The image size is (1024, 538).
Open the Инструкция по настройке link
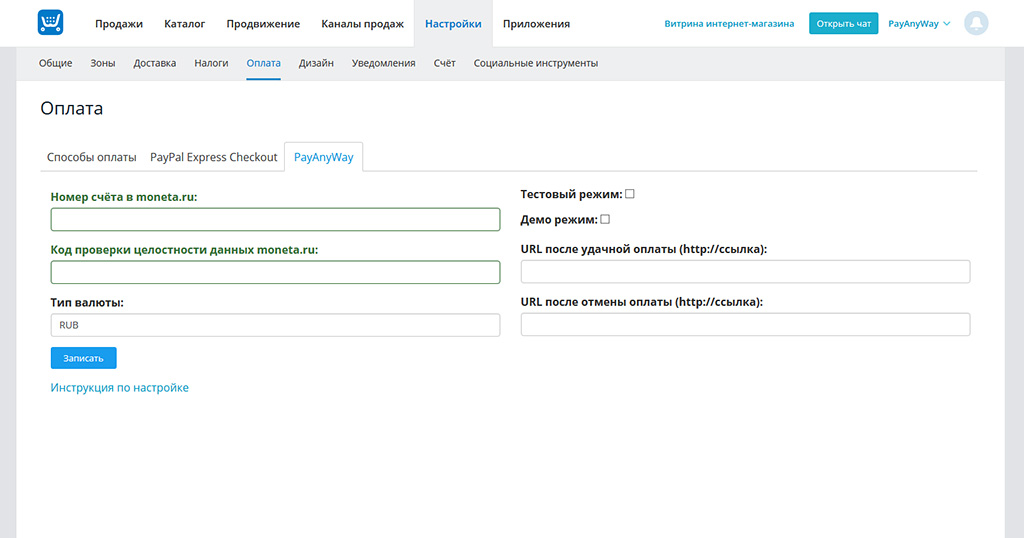tap(120, 388)
